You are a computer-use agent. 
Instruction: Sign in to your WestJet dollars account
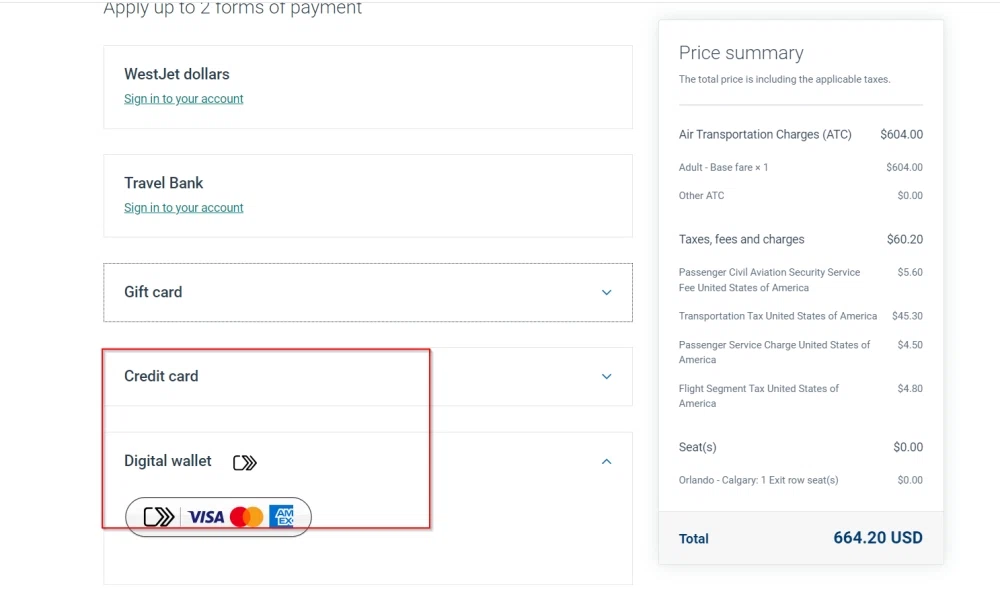(x=183, y=98)
